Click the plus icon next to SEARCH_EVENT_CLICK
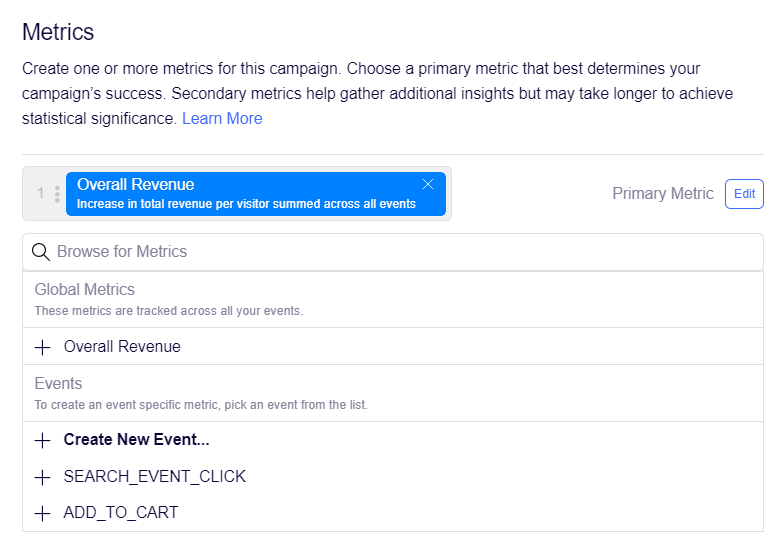 pyautogui.click(x=42, y=477)
